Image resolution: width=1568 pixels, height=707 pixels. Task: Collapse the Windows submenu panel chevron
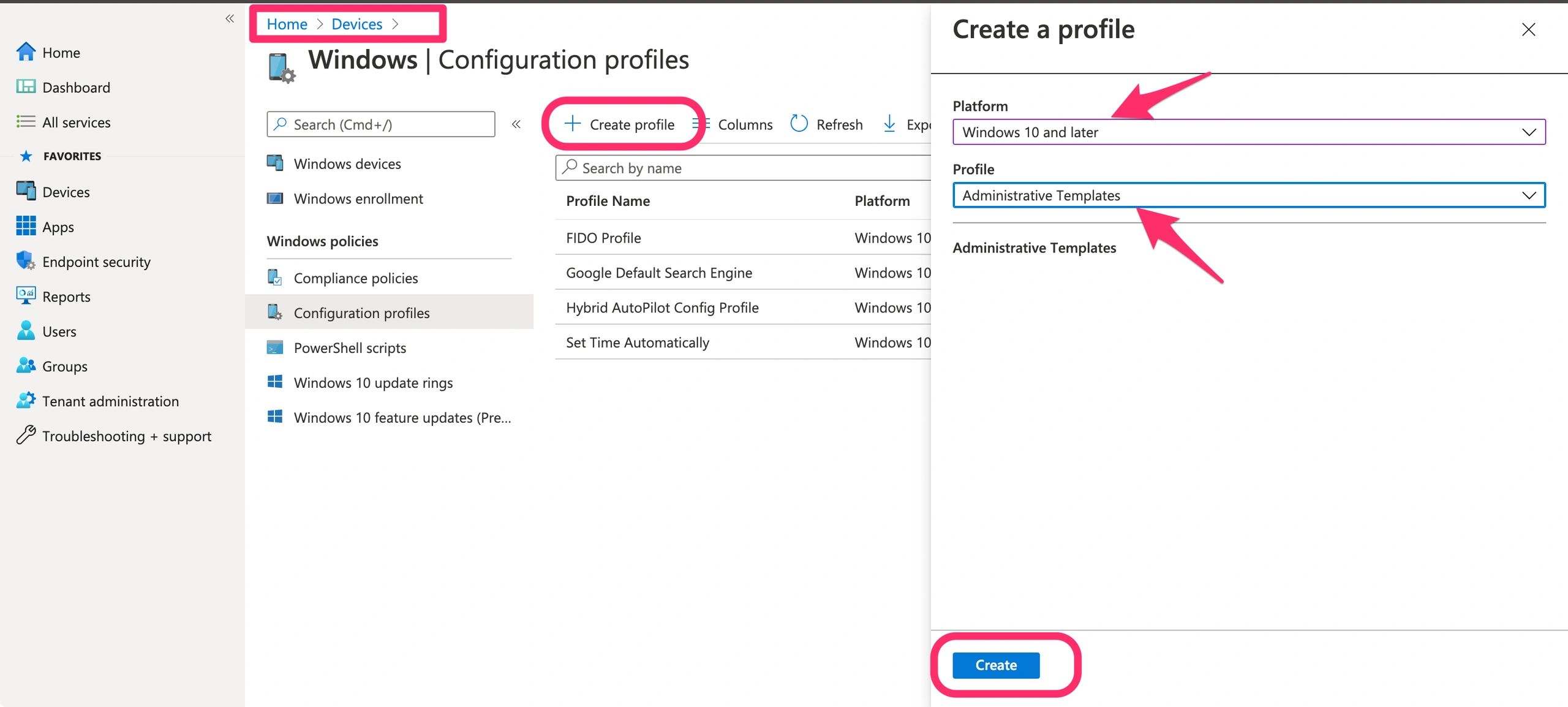pos(516,124)
